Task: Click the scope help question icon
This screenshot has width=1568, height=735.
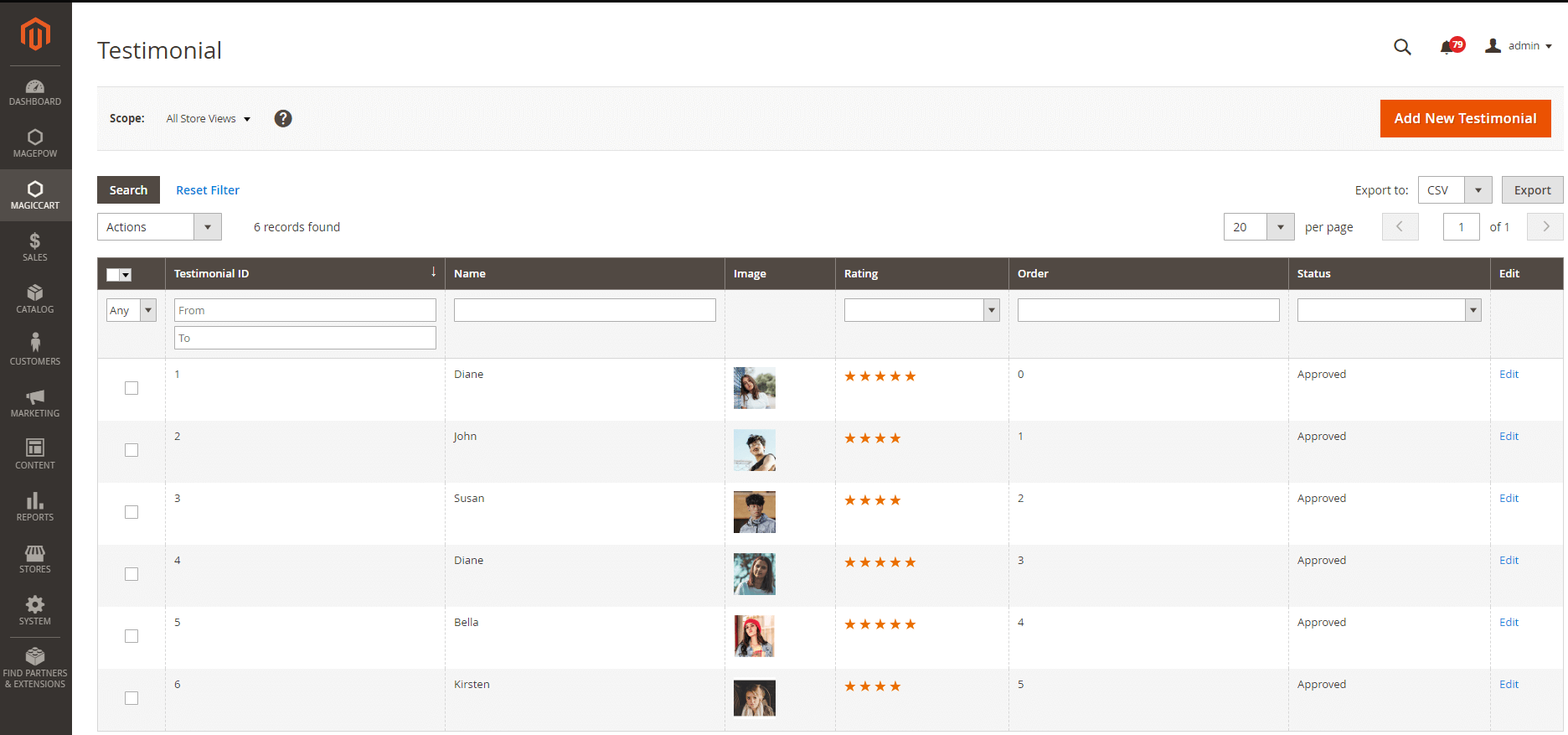Action: (x=283, y=119)
